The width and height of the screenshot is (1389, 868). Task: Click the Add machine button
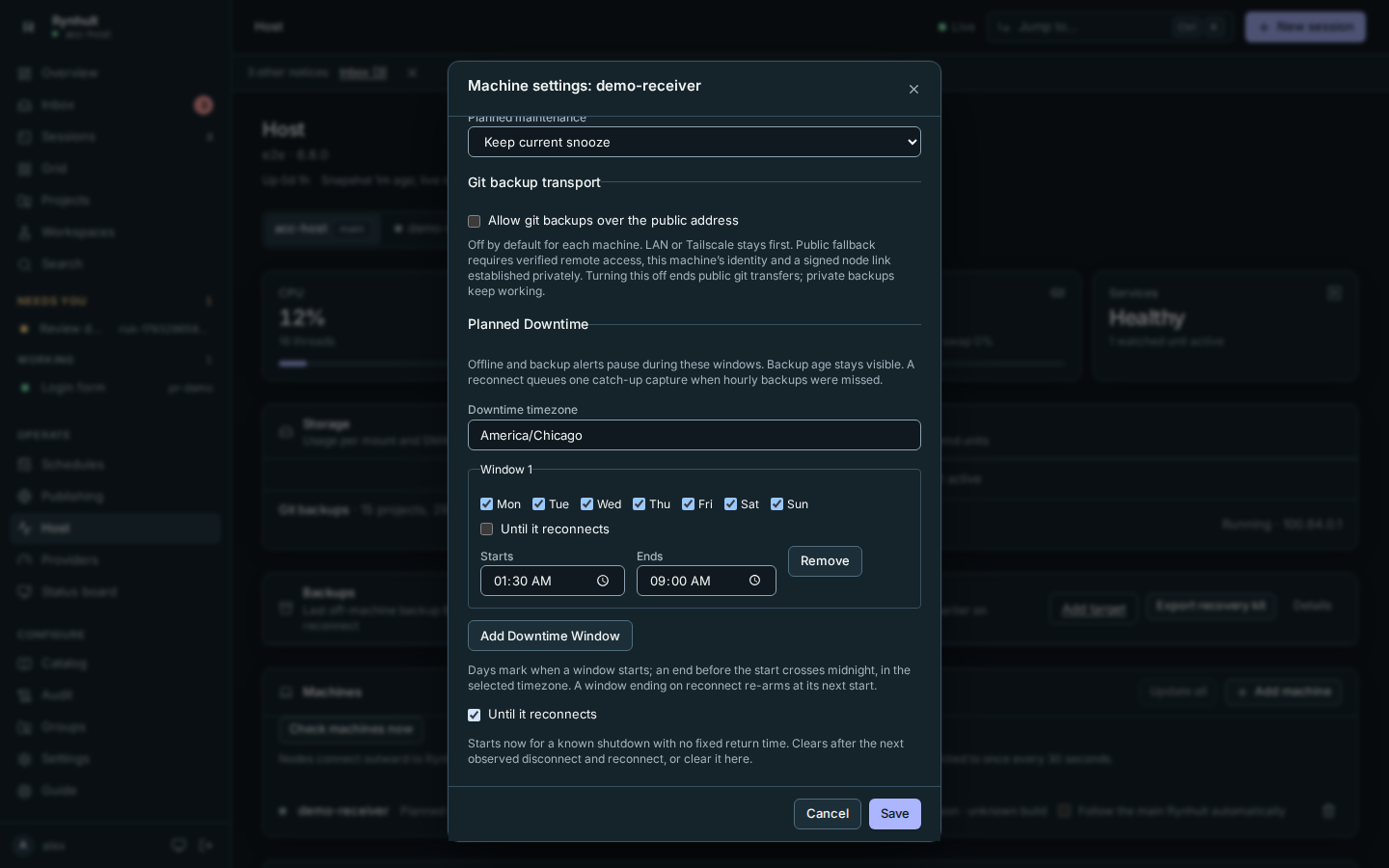(x=1284, y=692)
